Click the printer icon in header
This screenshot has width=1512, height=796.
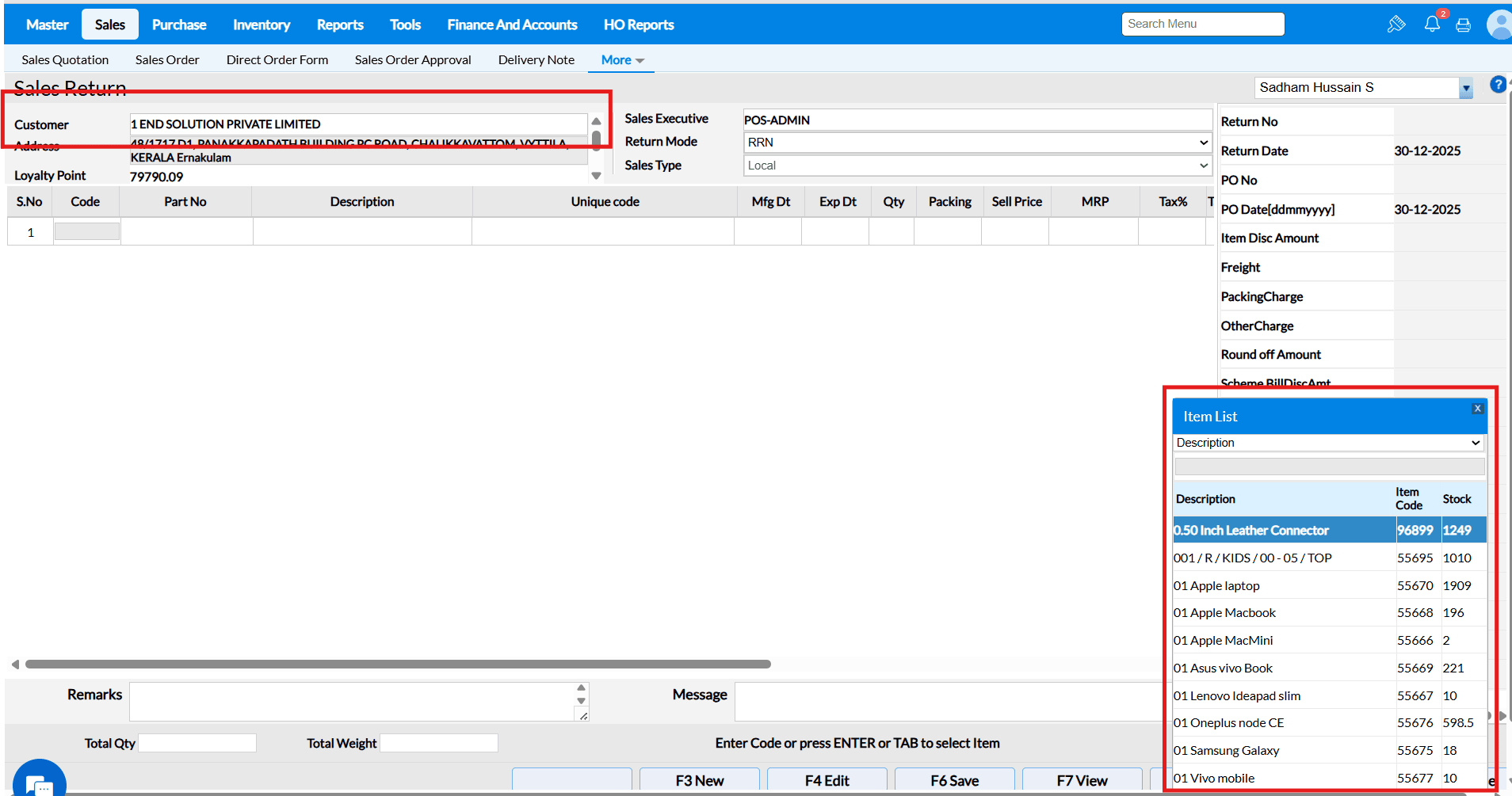click(x=1463, y=25)
